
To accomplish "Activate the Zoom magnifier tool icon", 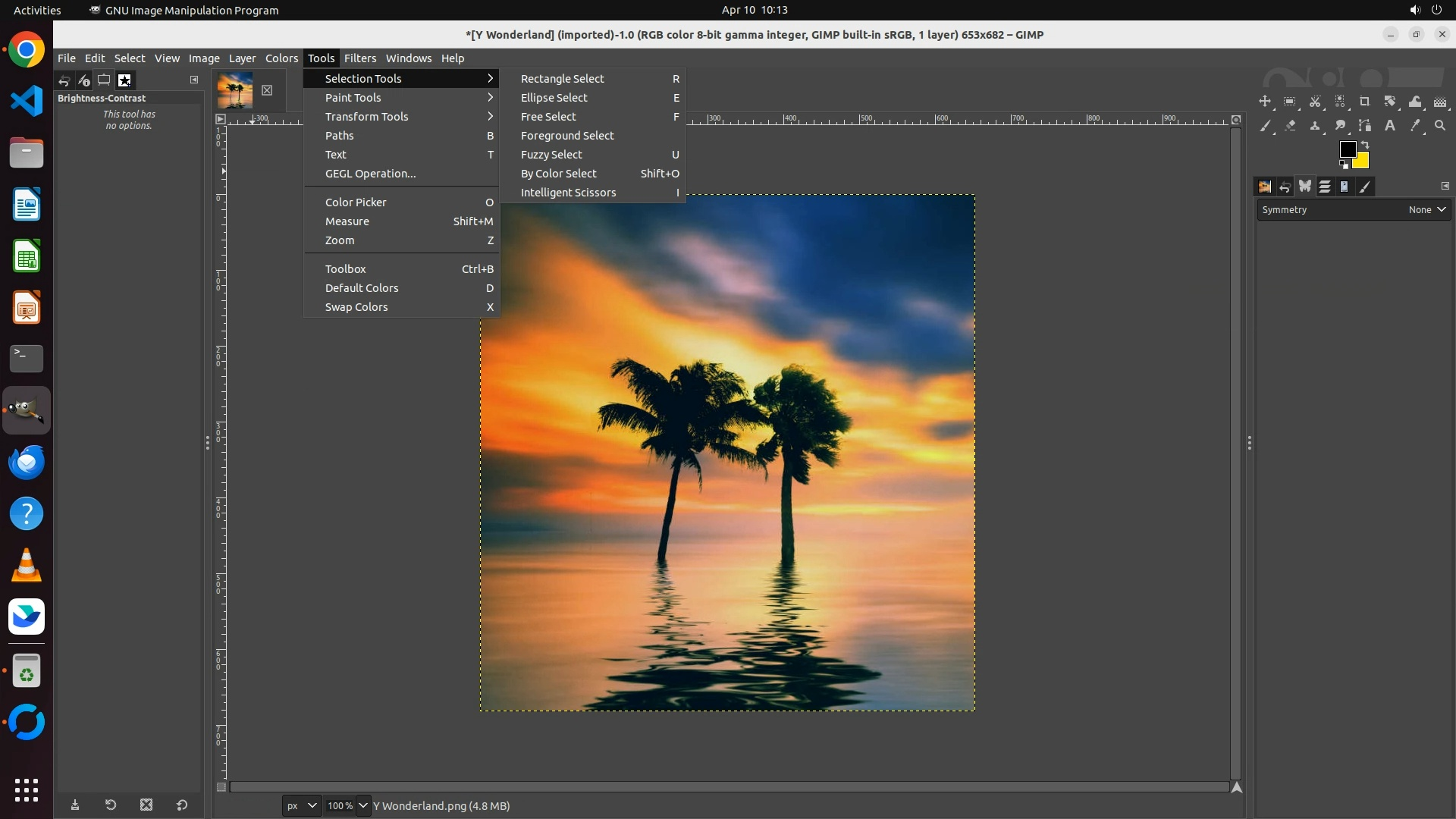I will coord(1440,126).
